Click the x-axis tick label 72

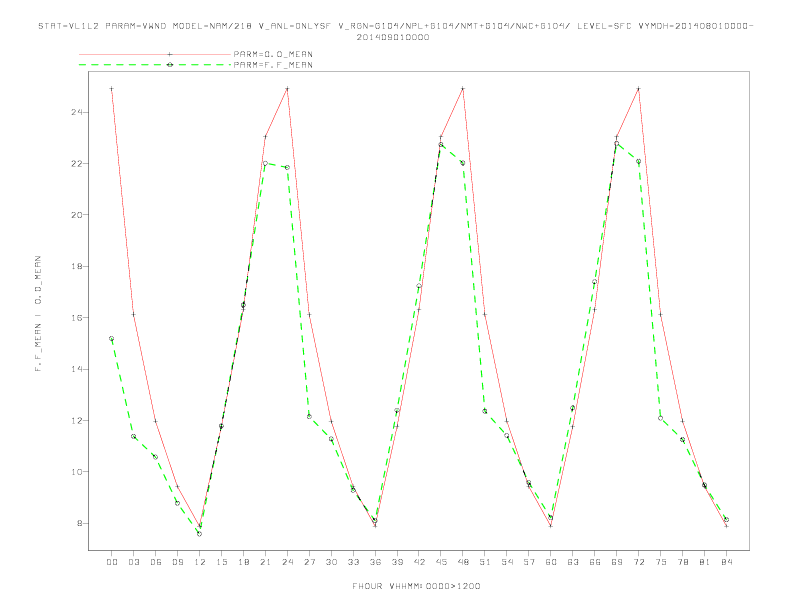coord(639,562)
